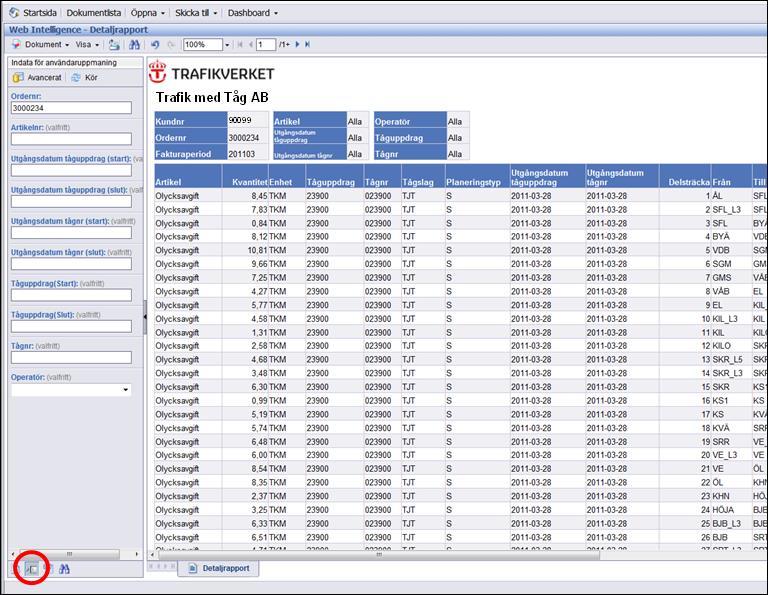The width and height of the screenshot is (768, 595).
Task: Expand the Visa toolbar menu
Action: tap(87, 45)
